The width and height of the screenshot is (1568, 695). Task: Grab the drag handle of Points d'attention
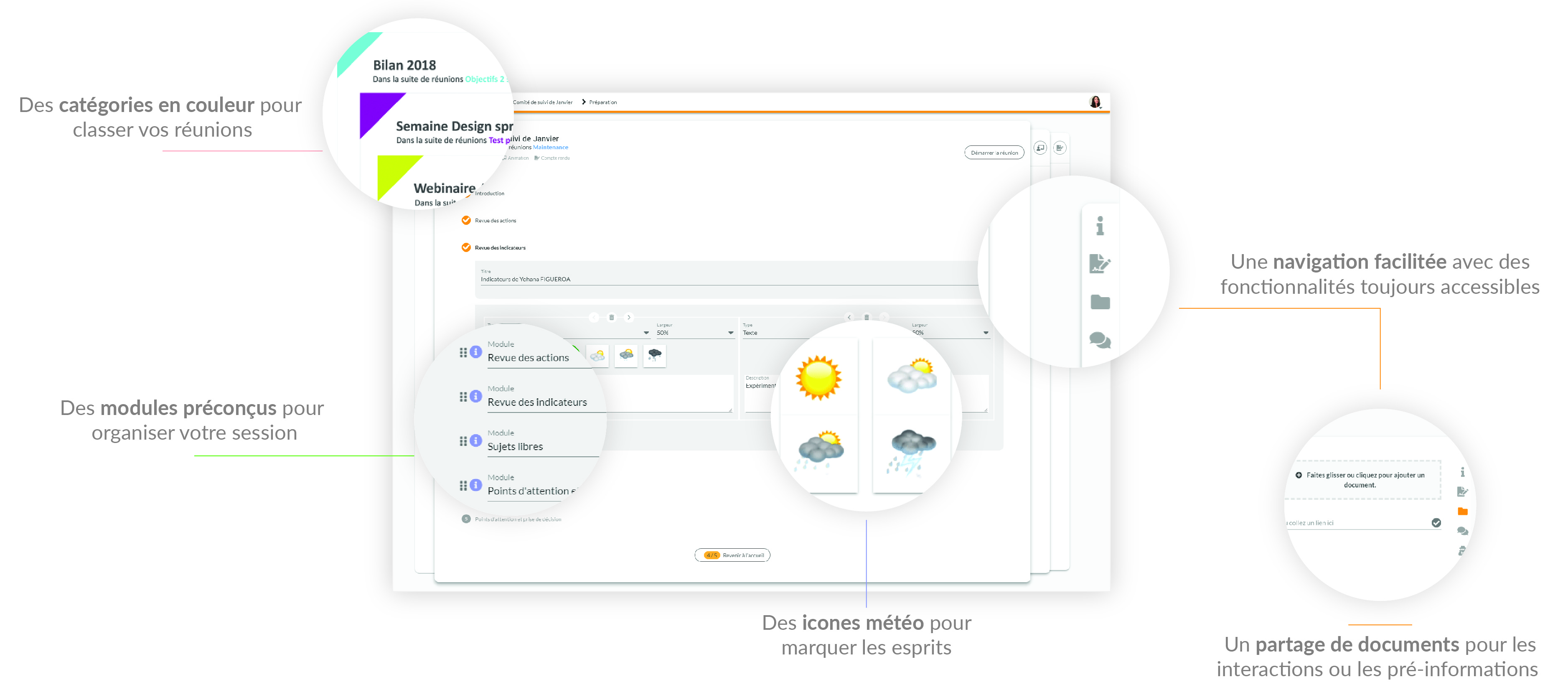pyautogui.click(x=463, y=486)
